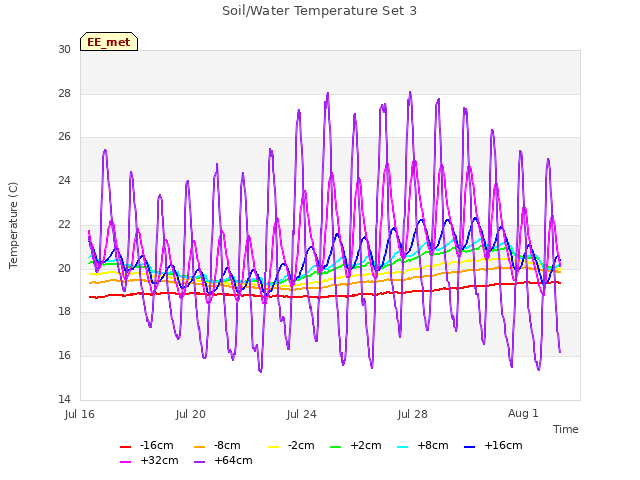
Task: Click the 28 y-axis tick label
Action: 64,93
